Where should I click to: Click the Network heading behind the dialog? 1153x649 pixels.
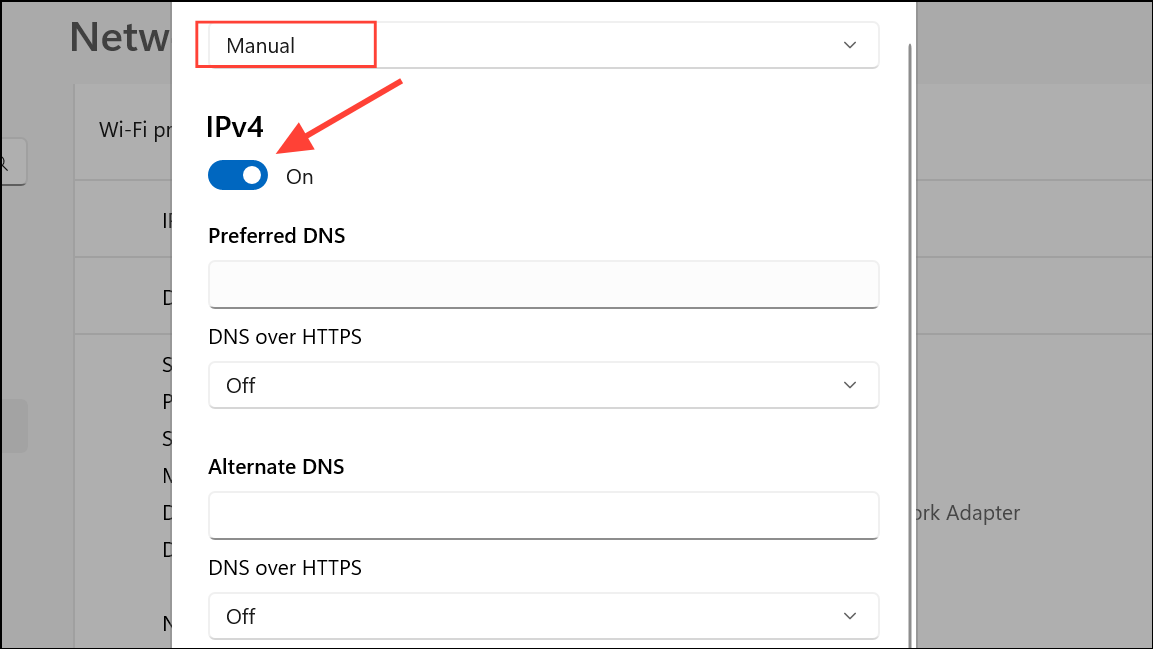[x=120, y=37]
